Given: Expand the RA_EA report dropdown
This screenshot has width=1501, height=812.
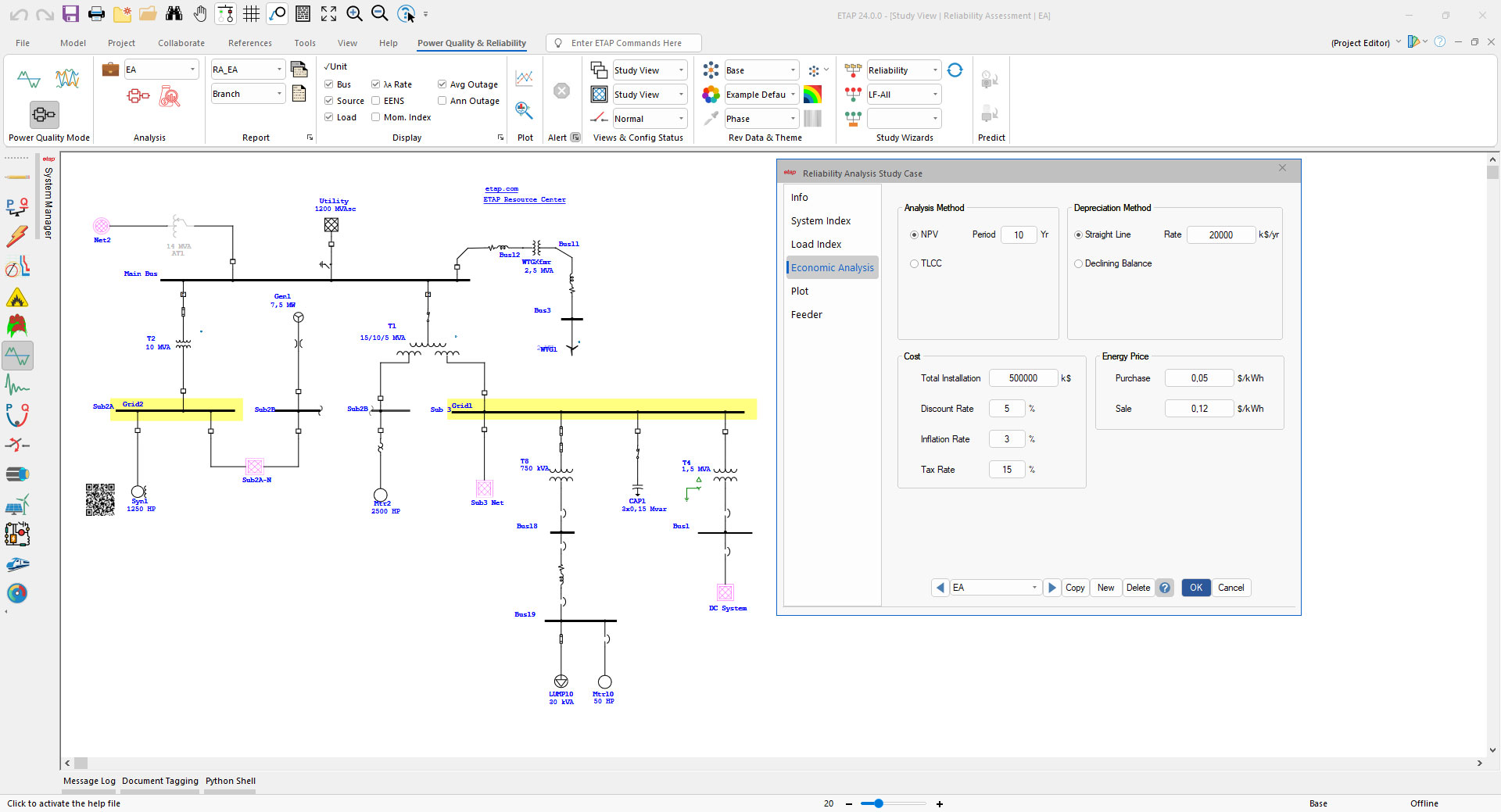Looking at the screenshot, I should coord(279,70).
